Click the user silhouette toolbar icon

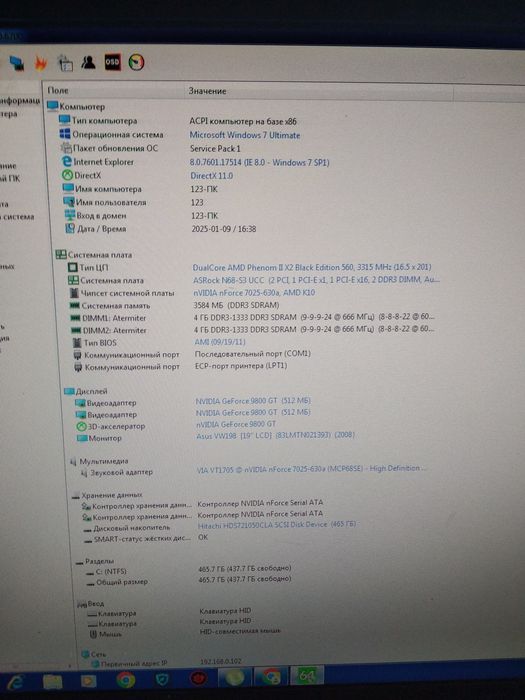(88, 62)
